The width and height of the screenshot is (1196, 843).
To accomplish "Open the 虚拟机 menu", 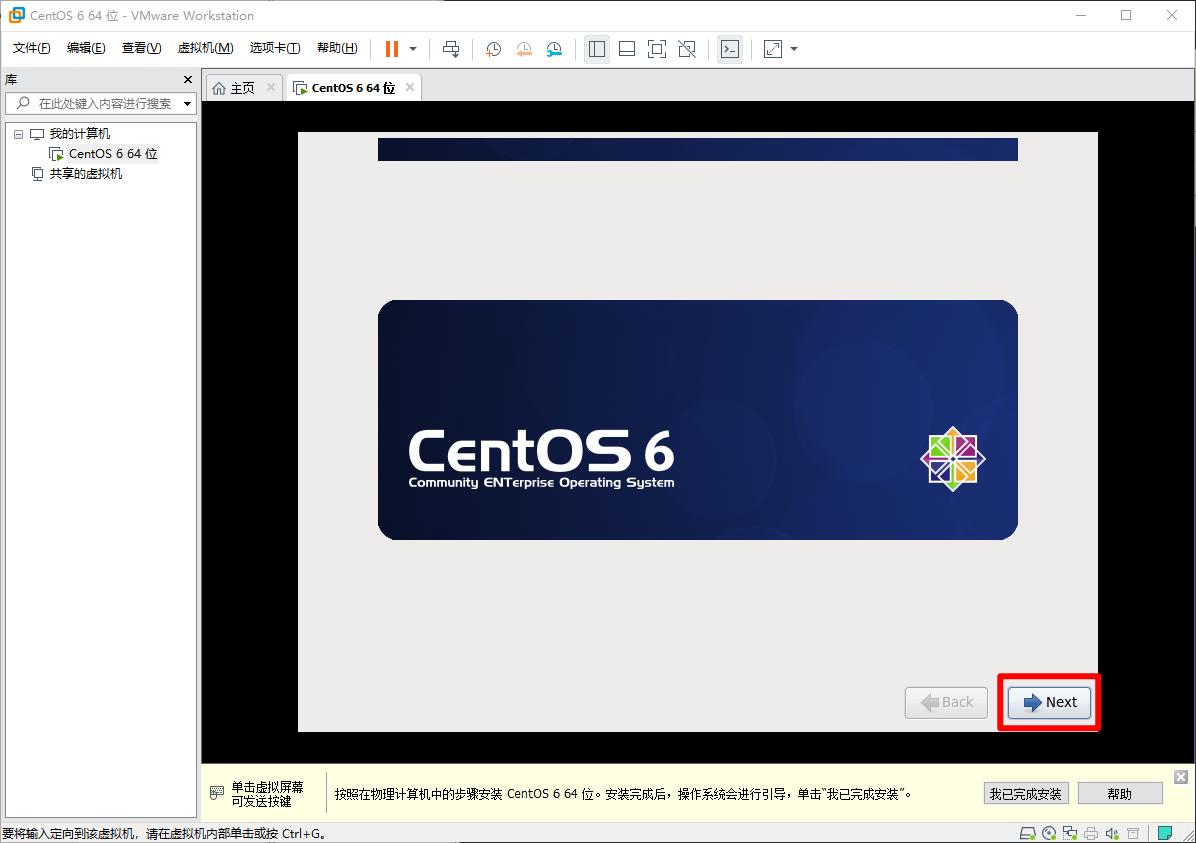I will 204,47.
